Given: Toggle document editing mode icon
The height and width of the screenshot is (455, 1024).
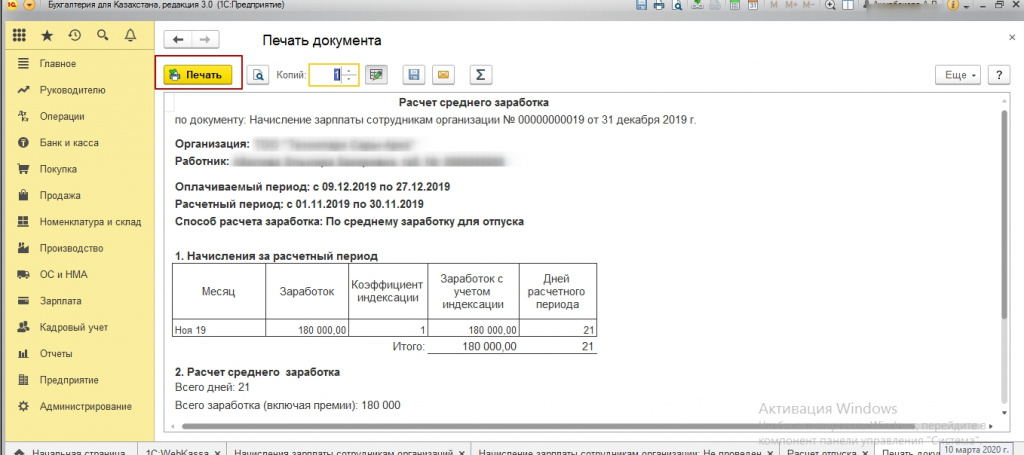Looking at the screenshot, I should 376,75.
